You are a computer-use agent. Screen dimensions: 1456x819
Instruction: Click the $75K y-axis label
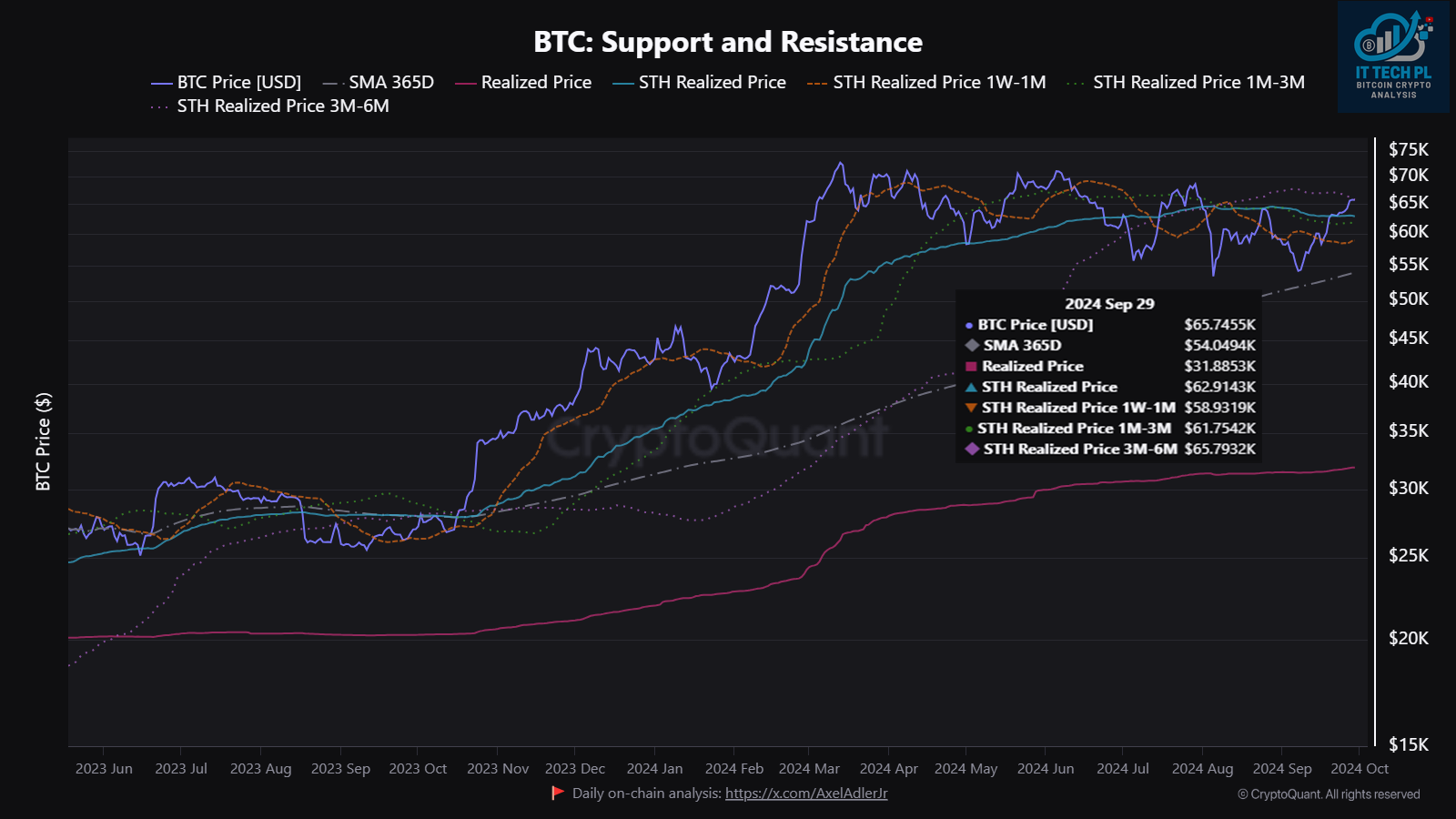click(x=1409, y=149)
